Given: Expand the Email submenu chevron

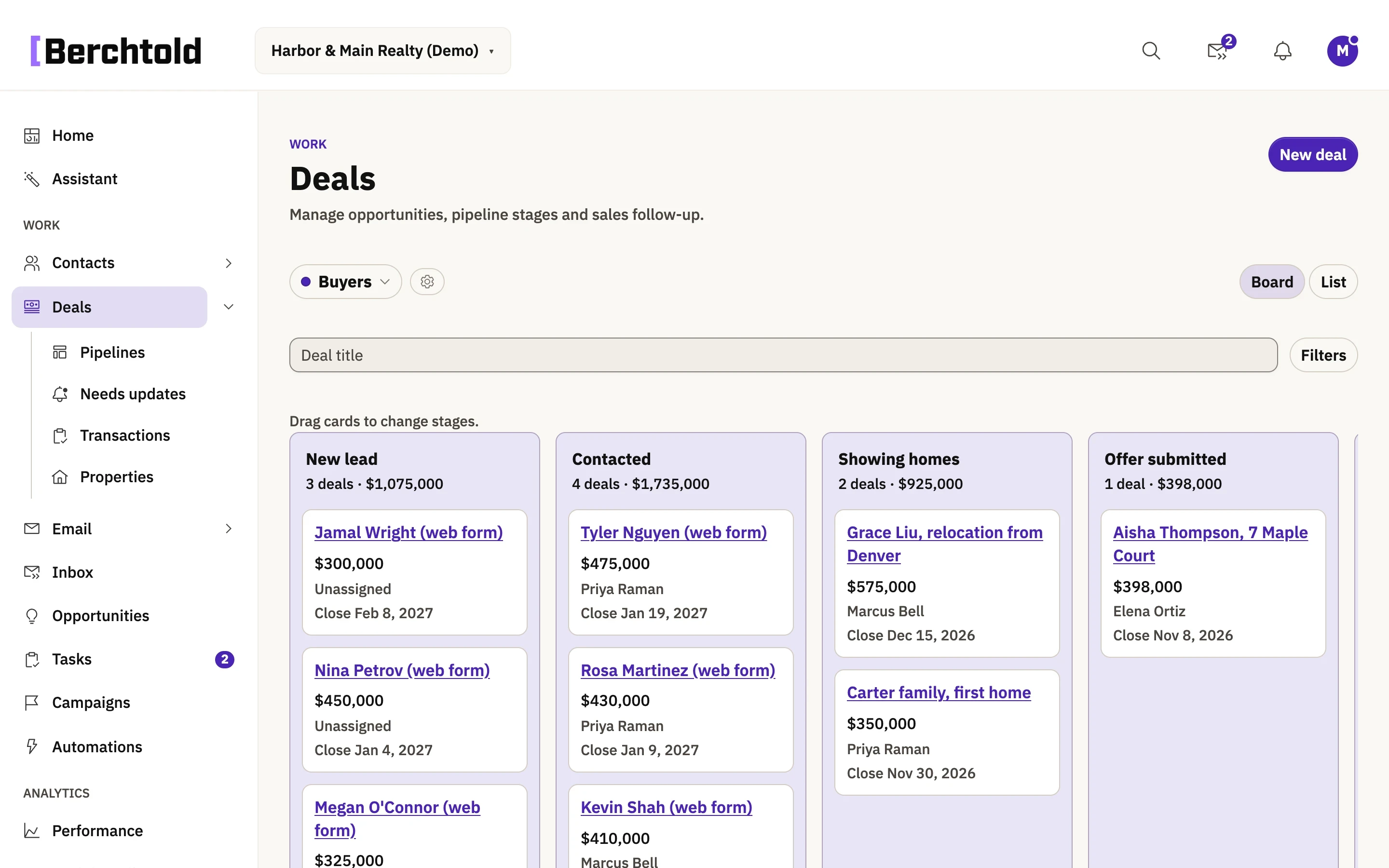Looking at the screenshot, I should [x=229, y=529].
